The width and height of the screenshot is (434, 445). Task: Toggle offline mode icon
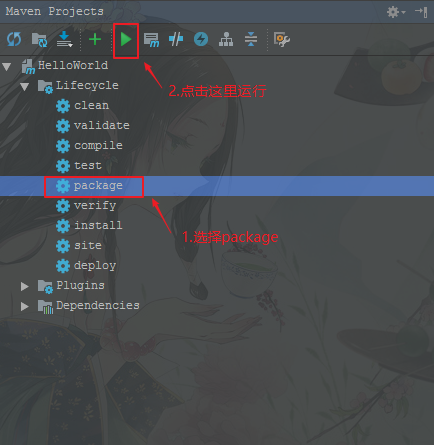coord(176,39)
